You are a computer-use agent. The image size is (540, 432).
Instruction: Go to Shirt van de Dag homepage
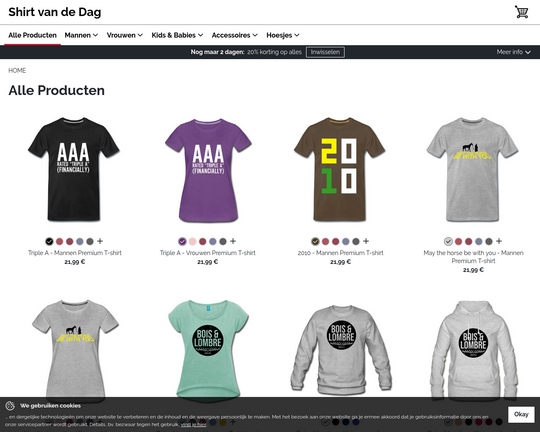pyautogui.click(x=55, y=12)
